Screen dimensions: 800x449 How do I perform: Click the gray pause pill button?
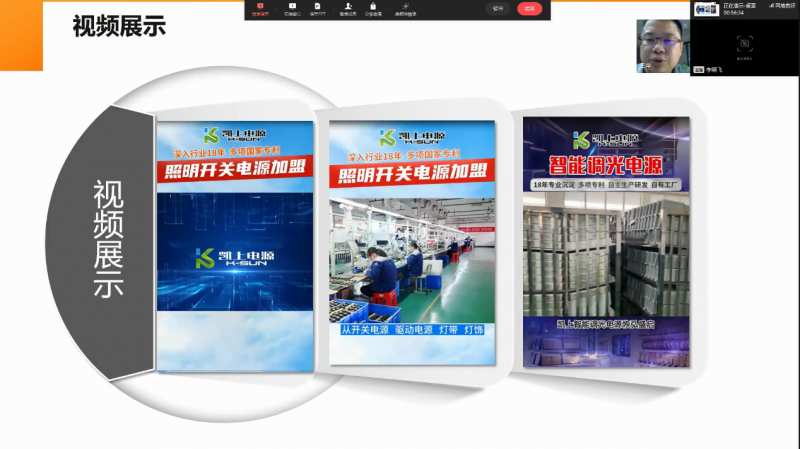[498, 9]
